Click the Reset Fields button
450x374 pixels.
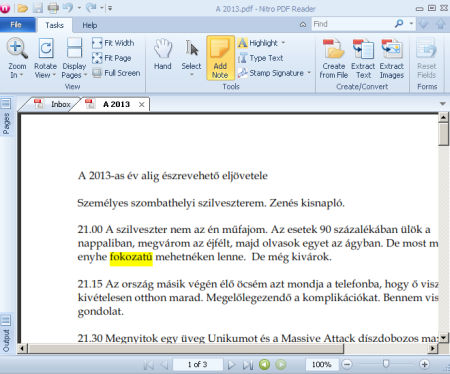pos(427,59)
